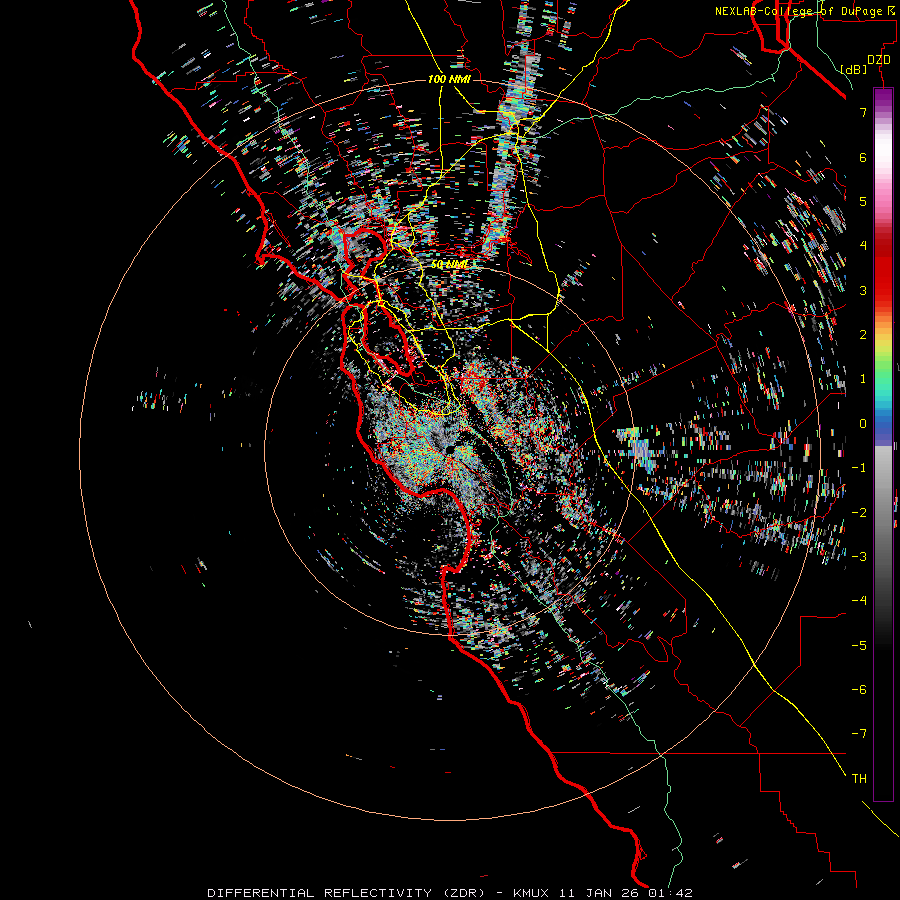
Task: Click the TH threshold label on the scale
Action: click(859, 779)
